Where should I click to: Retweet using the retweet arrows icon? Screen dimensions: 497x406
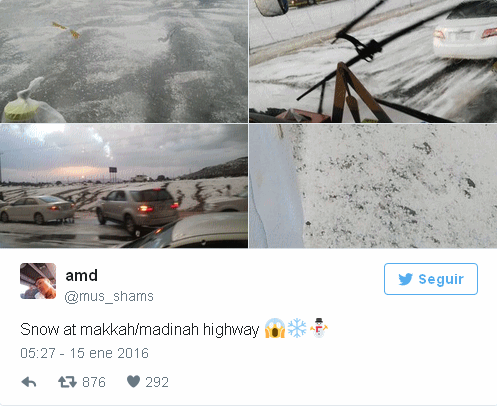pyautogui.click(x=67, y=382)
